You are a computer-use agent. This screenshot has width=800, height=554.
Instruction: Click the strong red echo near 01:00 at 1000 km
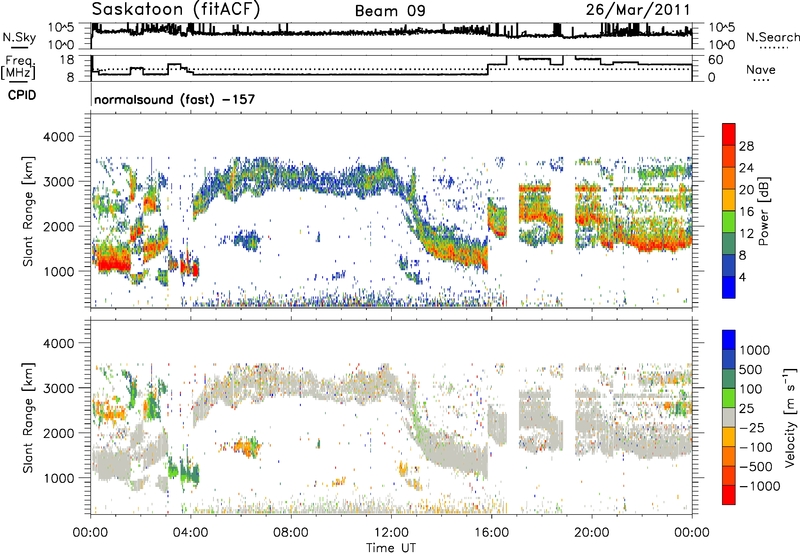pos(112,264)
